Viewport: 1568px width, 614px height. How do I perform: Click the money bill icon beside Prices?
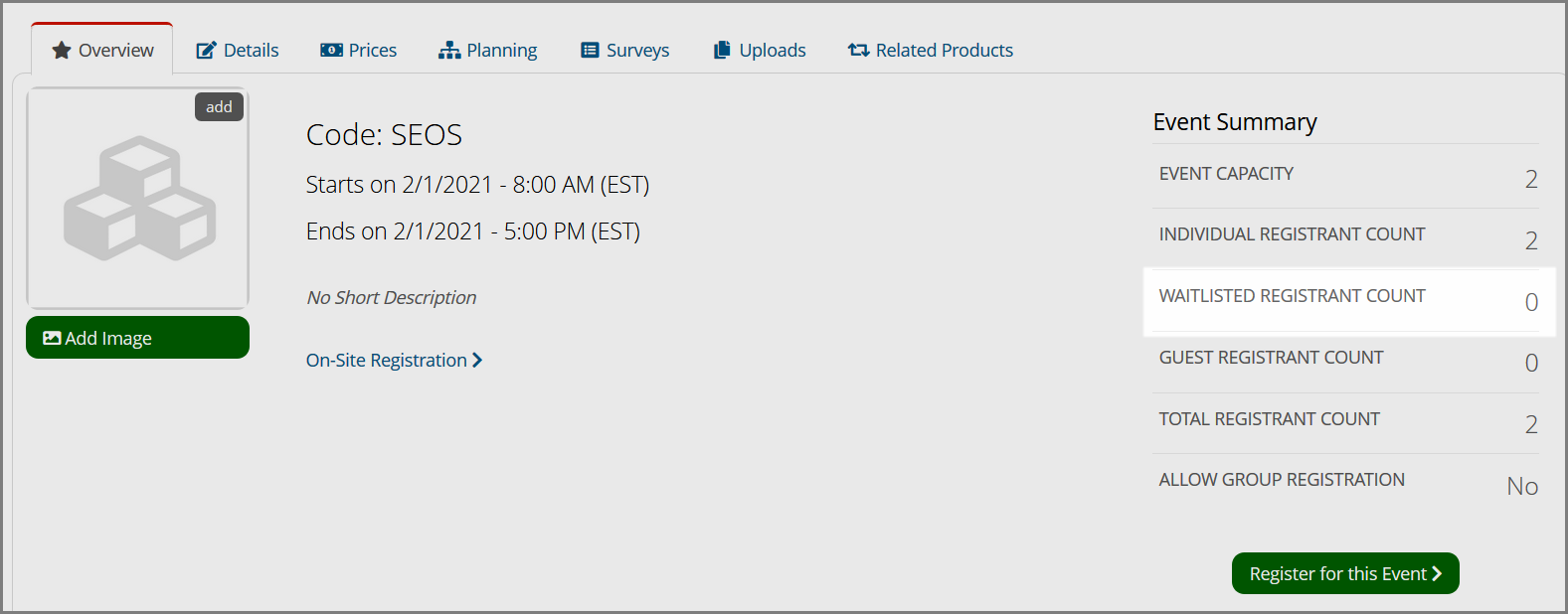coord(331,50)
